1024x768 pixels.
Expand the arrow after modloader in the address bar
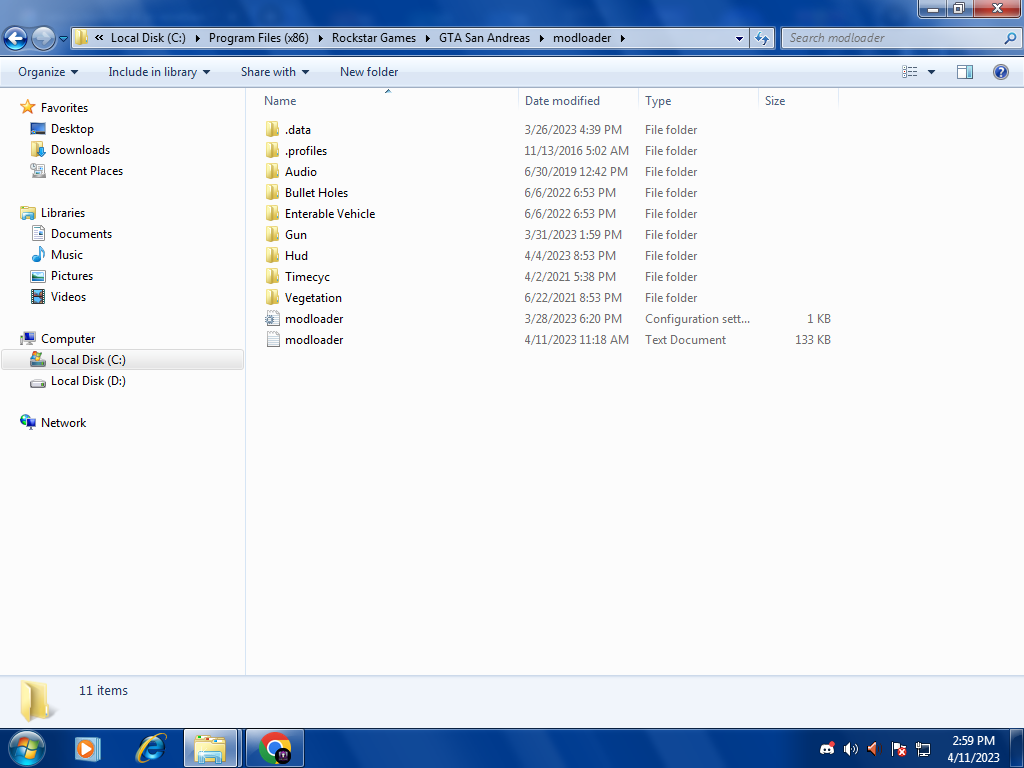click(622, 38)
